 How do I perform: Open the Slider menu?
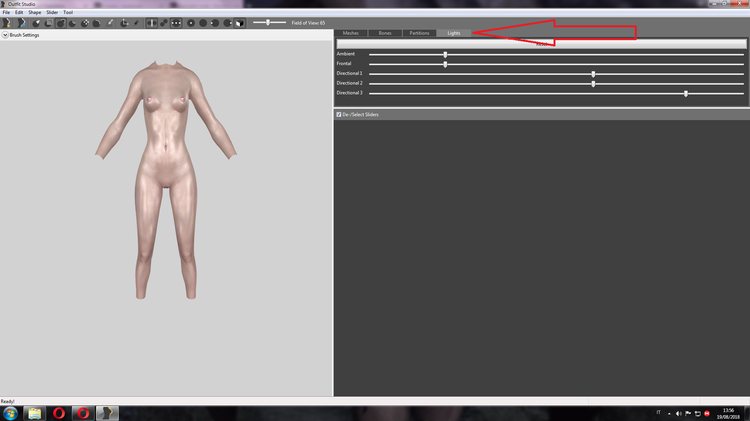click(x=52, y=12)
